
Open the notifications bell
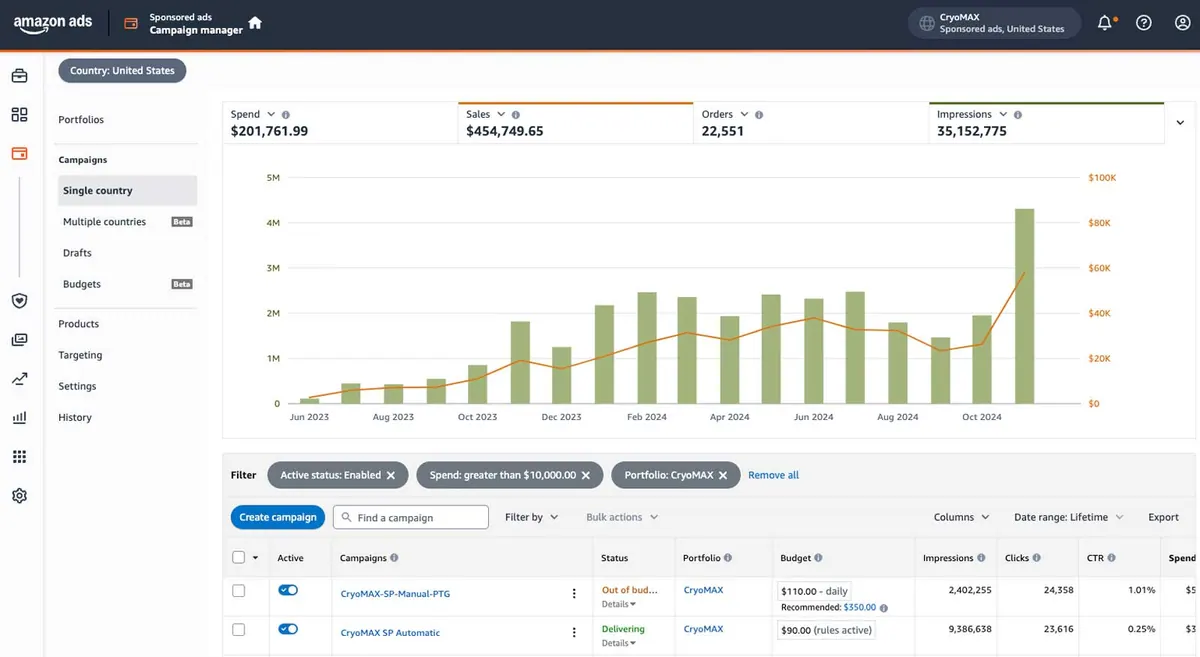pos(1105,23)
